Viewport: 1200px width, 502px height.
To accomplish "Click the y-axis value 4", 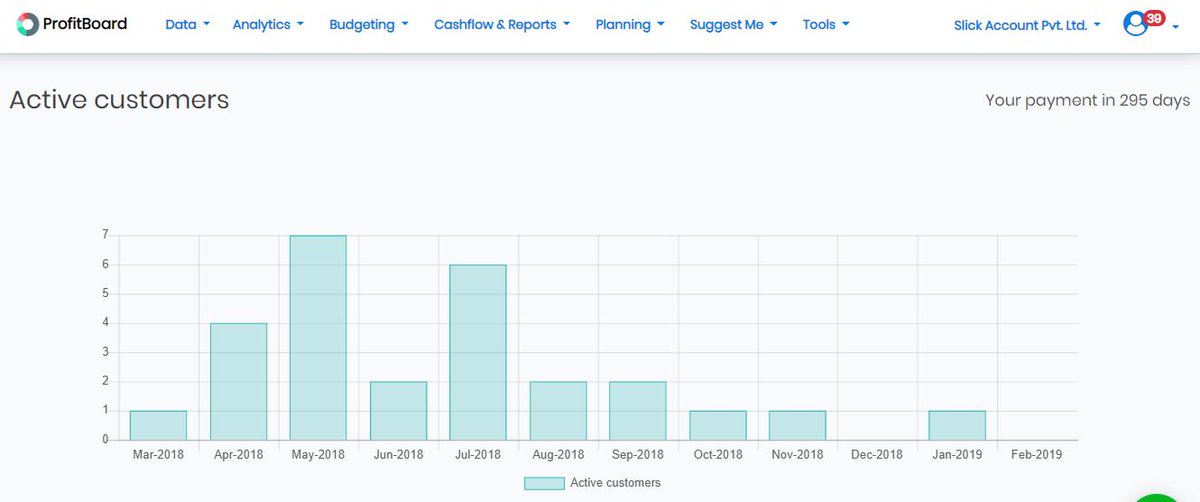I will tap(104, 323).
